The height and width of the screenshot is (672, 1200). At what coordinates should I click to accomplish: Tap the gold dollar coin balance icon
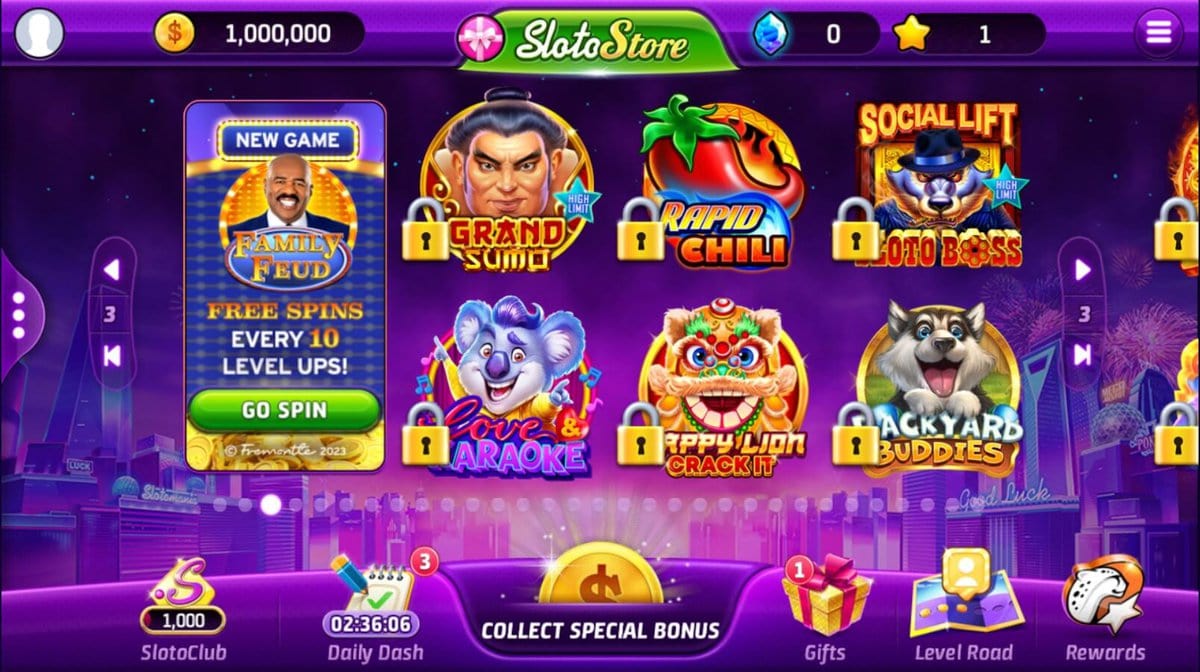(x=174, y=33)
